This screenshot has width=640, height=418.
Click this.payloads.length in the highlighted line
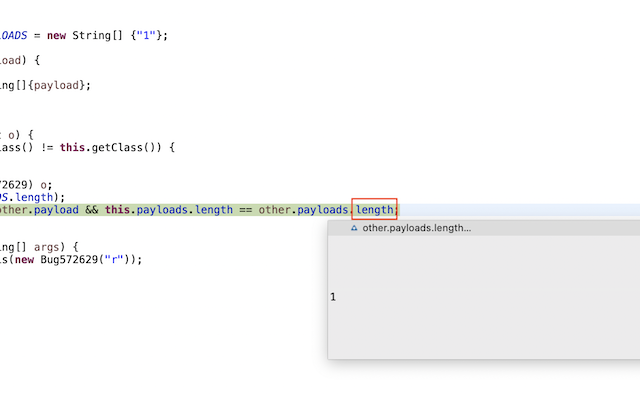click(169, 209)
